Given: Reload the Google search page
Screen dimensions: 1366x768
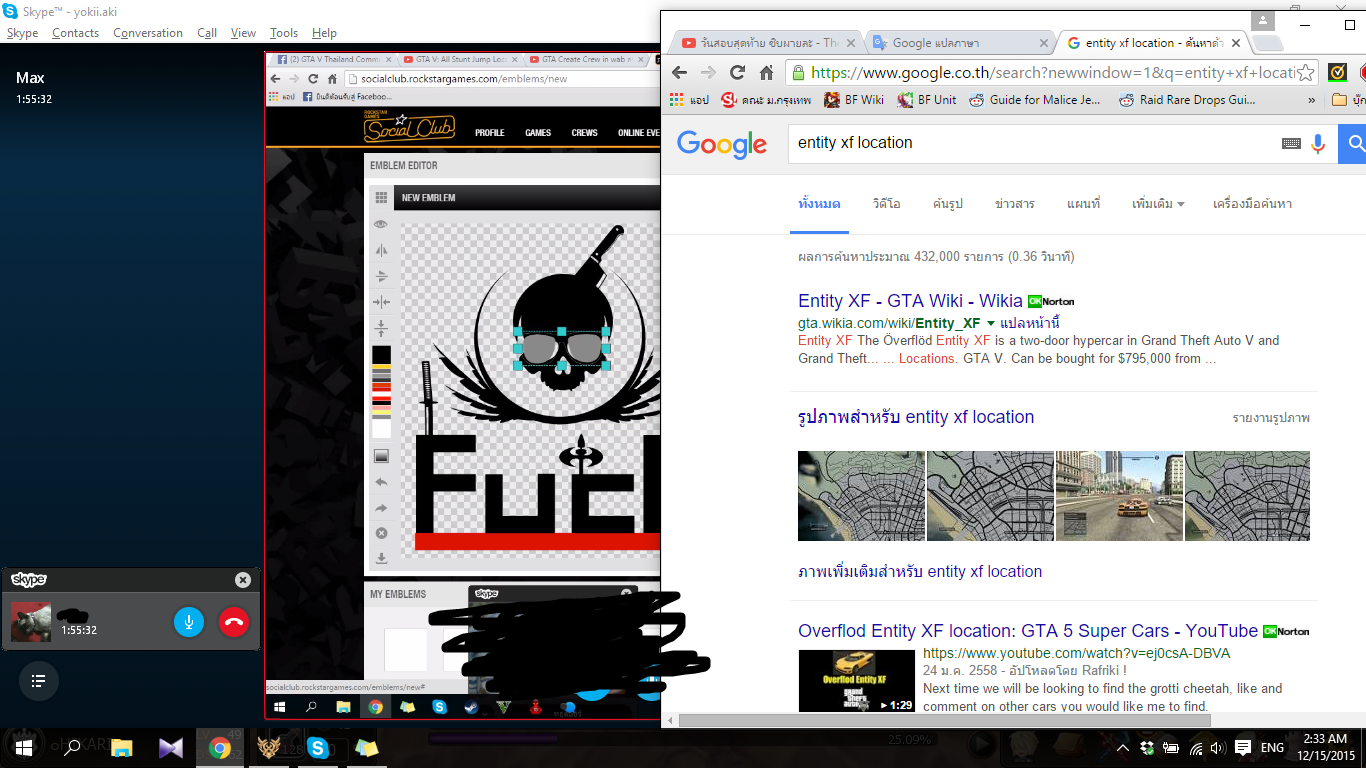Looking at the screenshot, I should tap(737, 72).
